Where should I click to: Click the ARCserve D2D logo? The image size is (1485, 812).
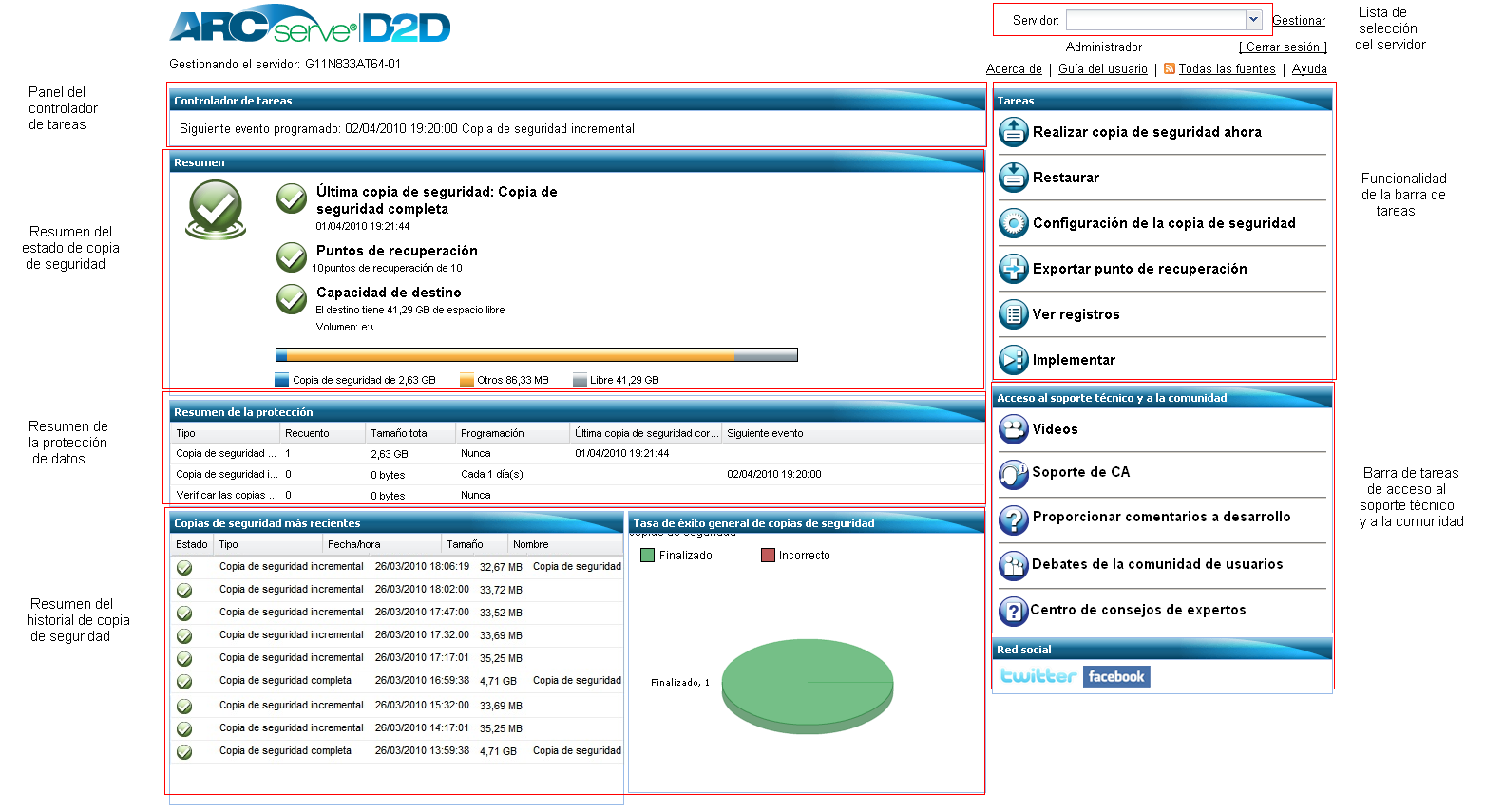310,25
